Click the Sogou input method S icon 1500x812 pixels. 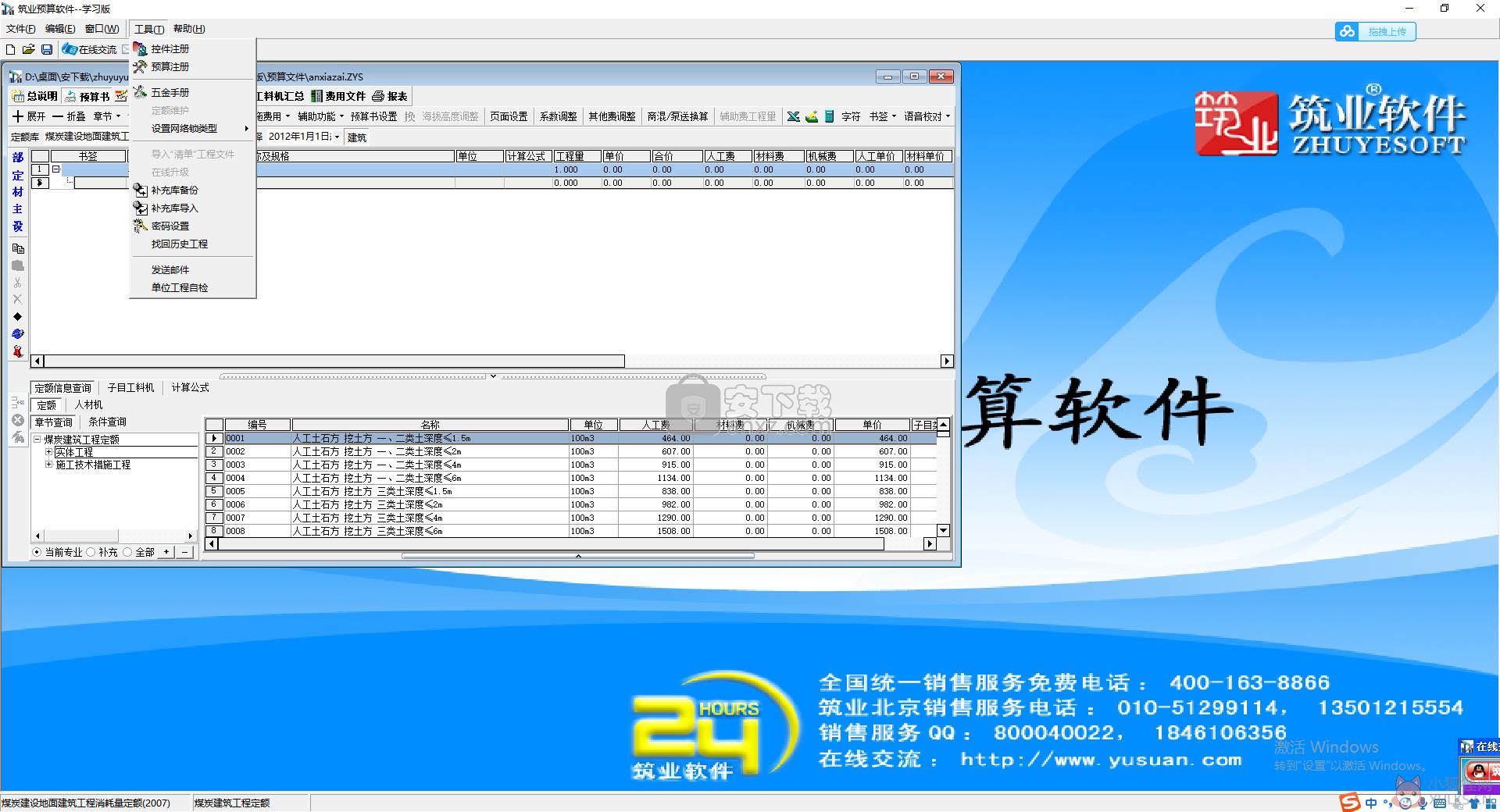tap(1349, 803)
